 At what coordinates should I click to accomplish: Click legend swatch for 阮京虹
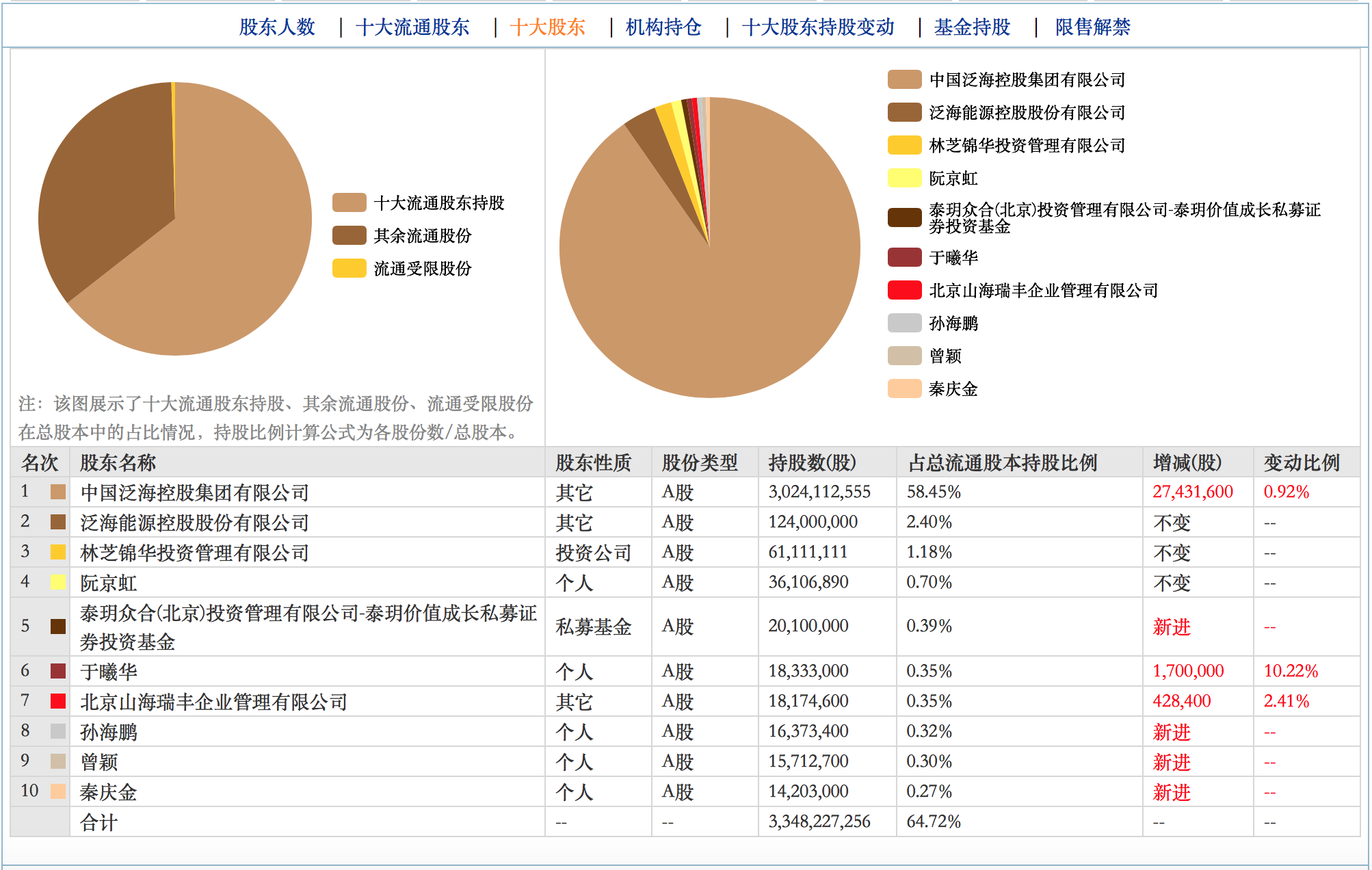(x=904, y=178)
